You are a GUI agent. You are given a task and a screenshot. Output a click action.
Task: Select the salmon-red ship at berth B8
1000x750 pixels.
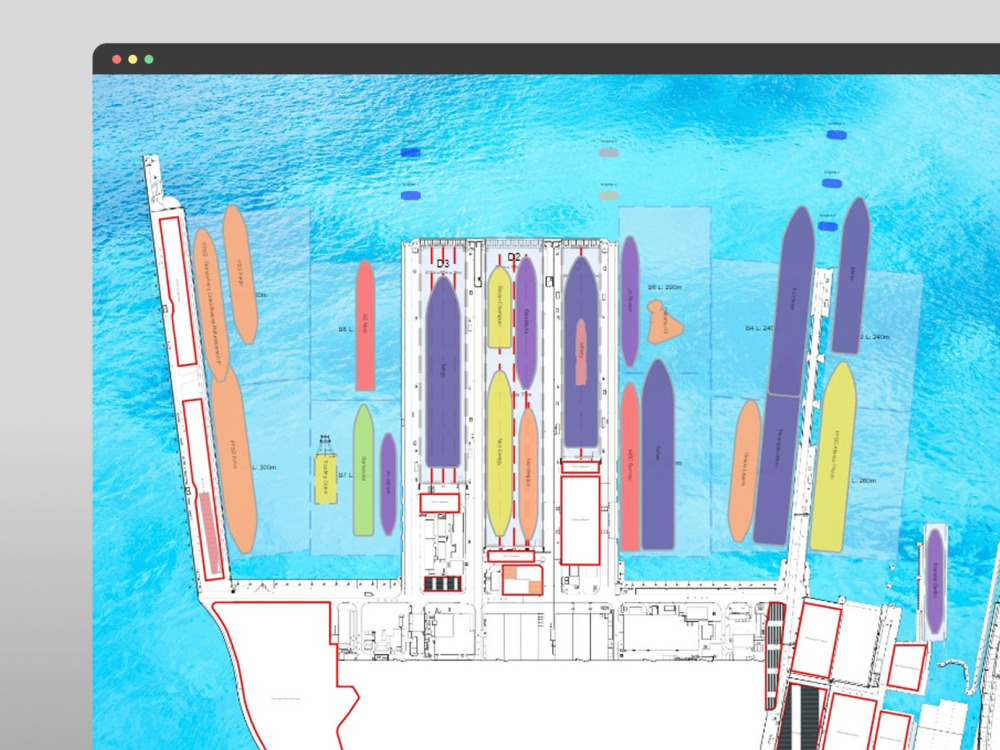pyautogui.click(x=365, y=325)
